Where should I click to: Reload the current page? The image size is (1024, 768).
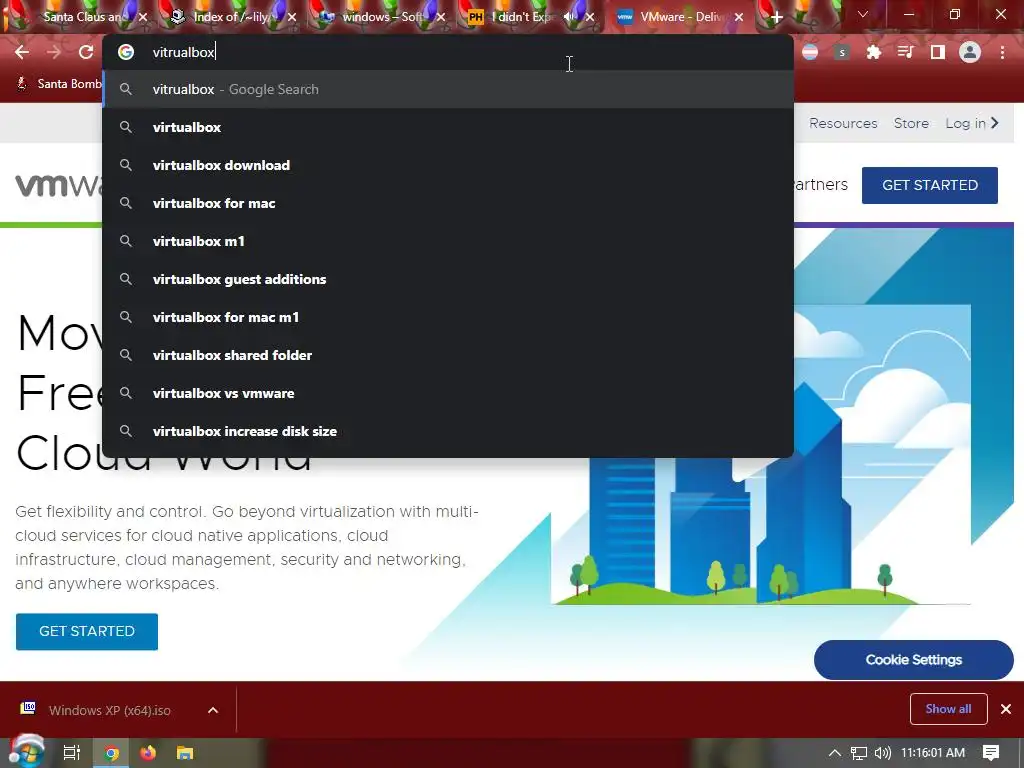86,52
